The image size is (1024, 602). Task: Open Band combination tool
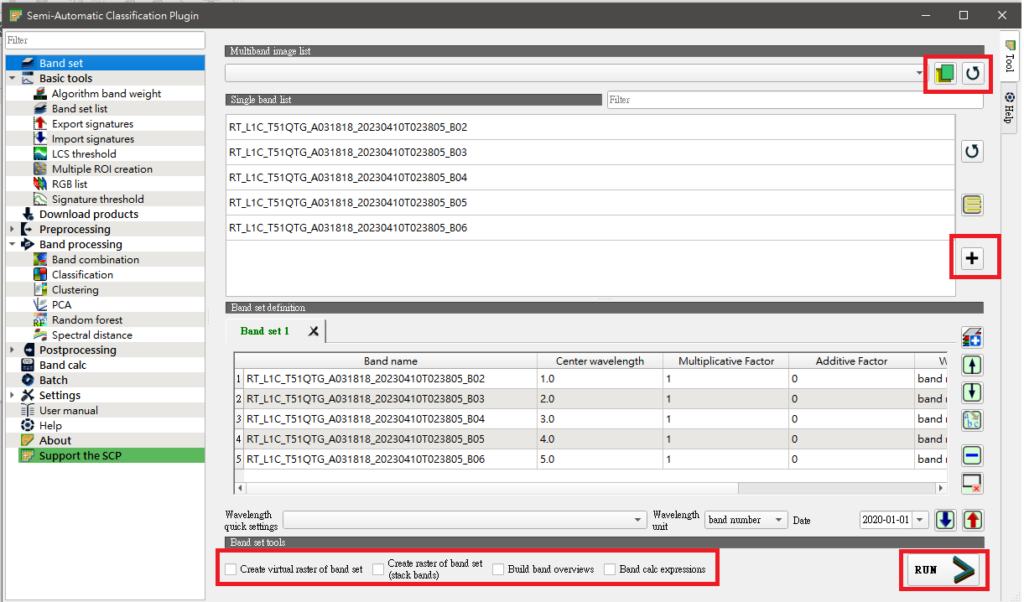[x=95, y=259]
